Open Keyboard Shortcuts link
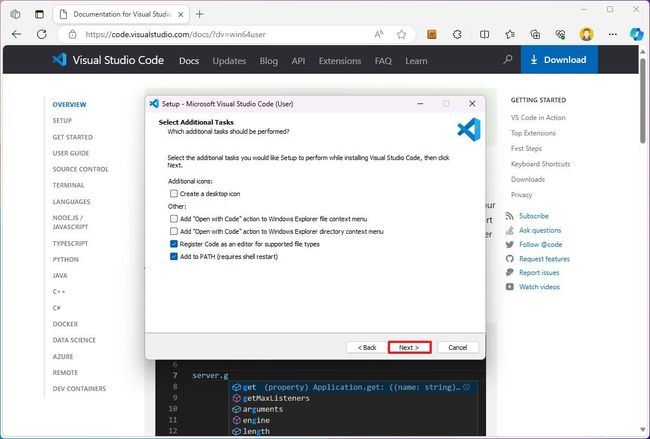 point(541,164)
